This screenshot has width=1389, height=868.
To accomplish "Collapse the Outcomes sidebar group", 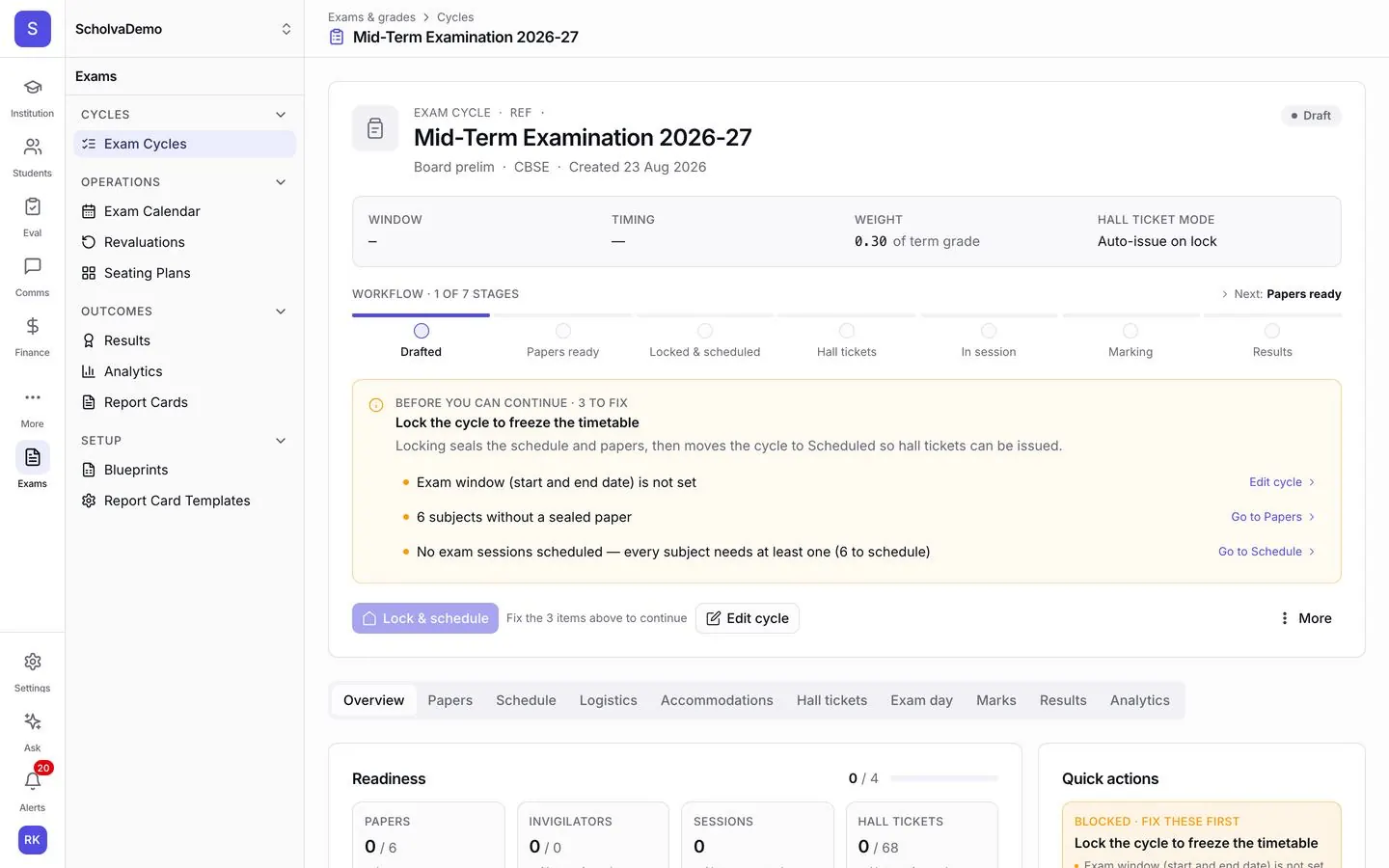I will (281, 312).
